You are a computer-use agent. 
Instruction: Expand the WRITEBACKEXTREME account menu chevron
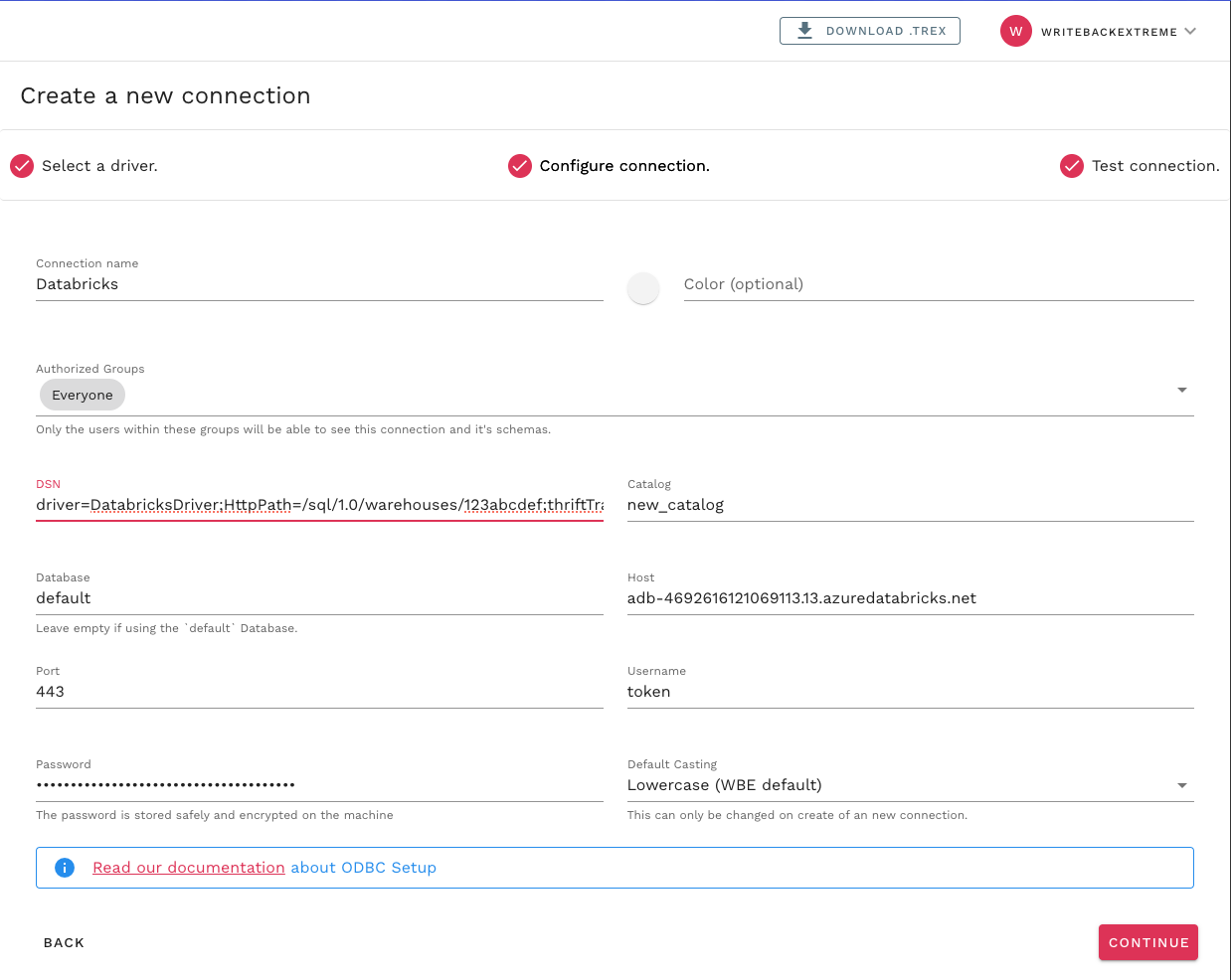[x=1190, y=31]
